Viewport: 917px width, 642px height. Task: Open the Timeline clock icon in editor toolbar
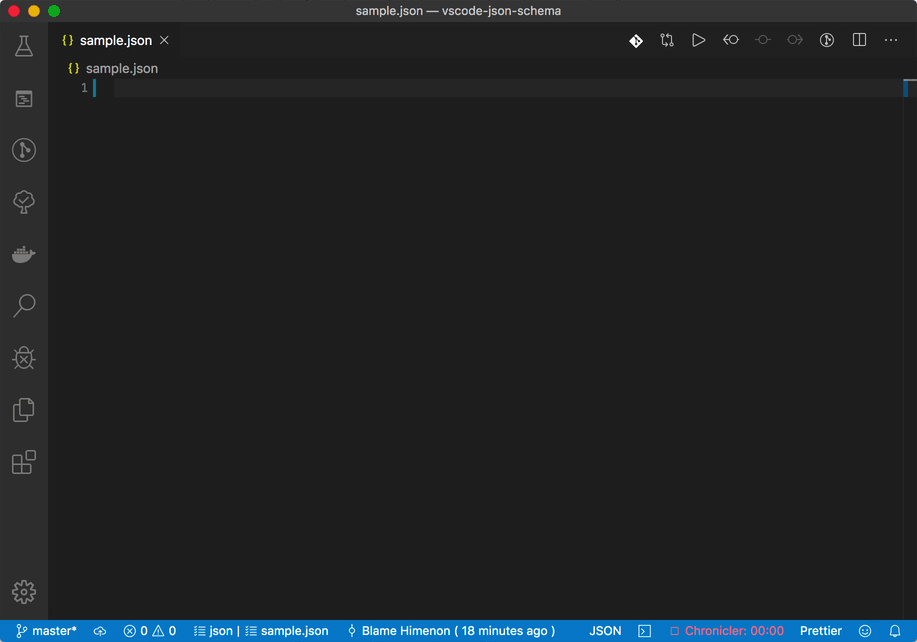click(x=827, y=40)
